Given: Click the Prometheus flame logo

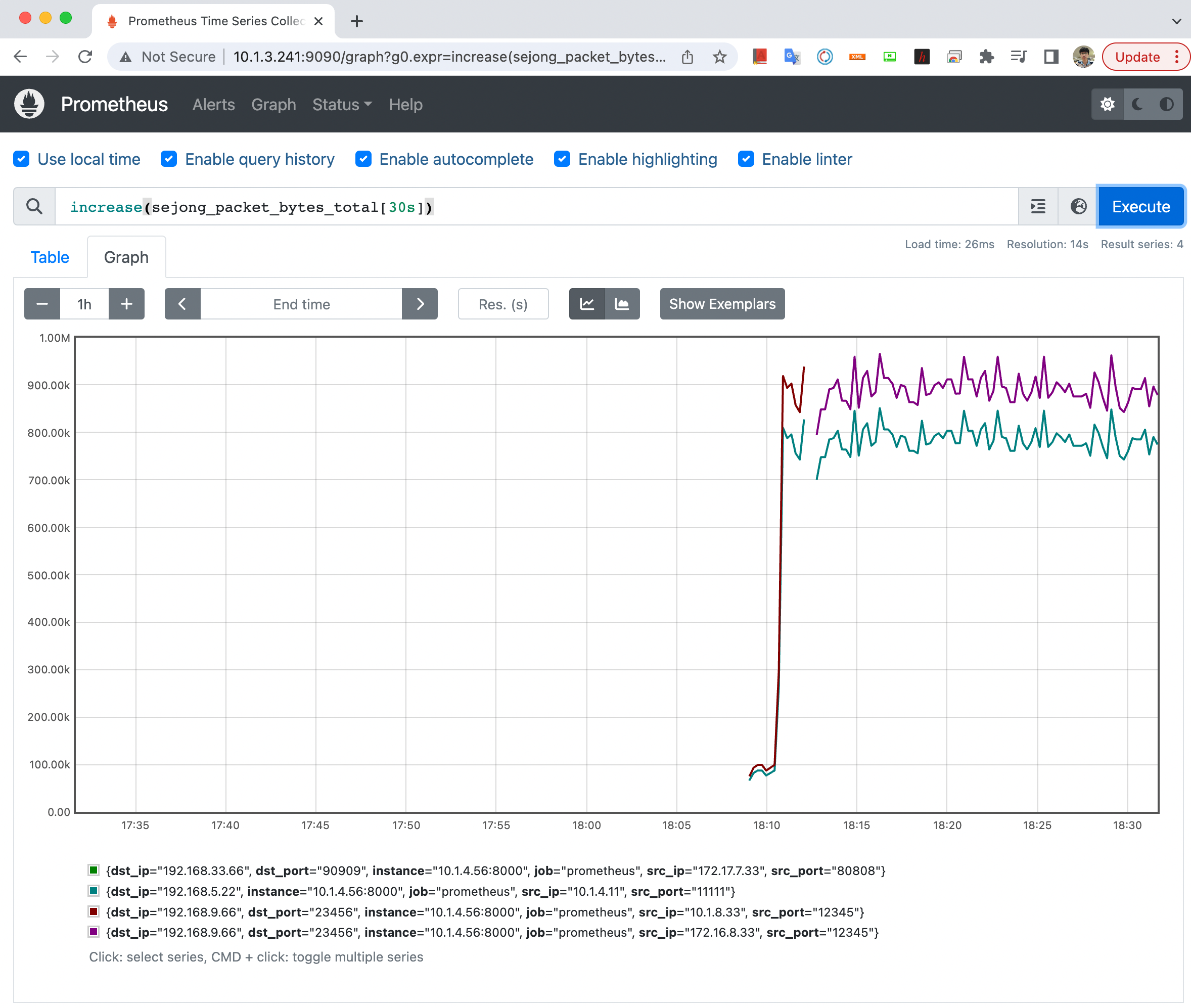Looking at the screenshot, I should click(x=29, y=105).
